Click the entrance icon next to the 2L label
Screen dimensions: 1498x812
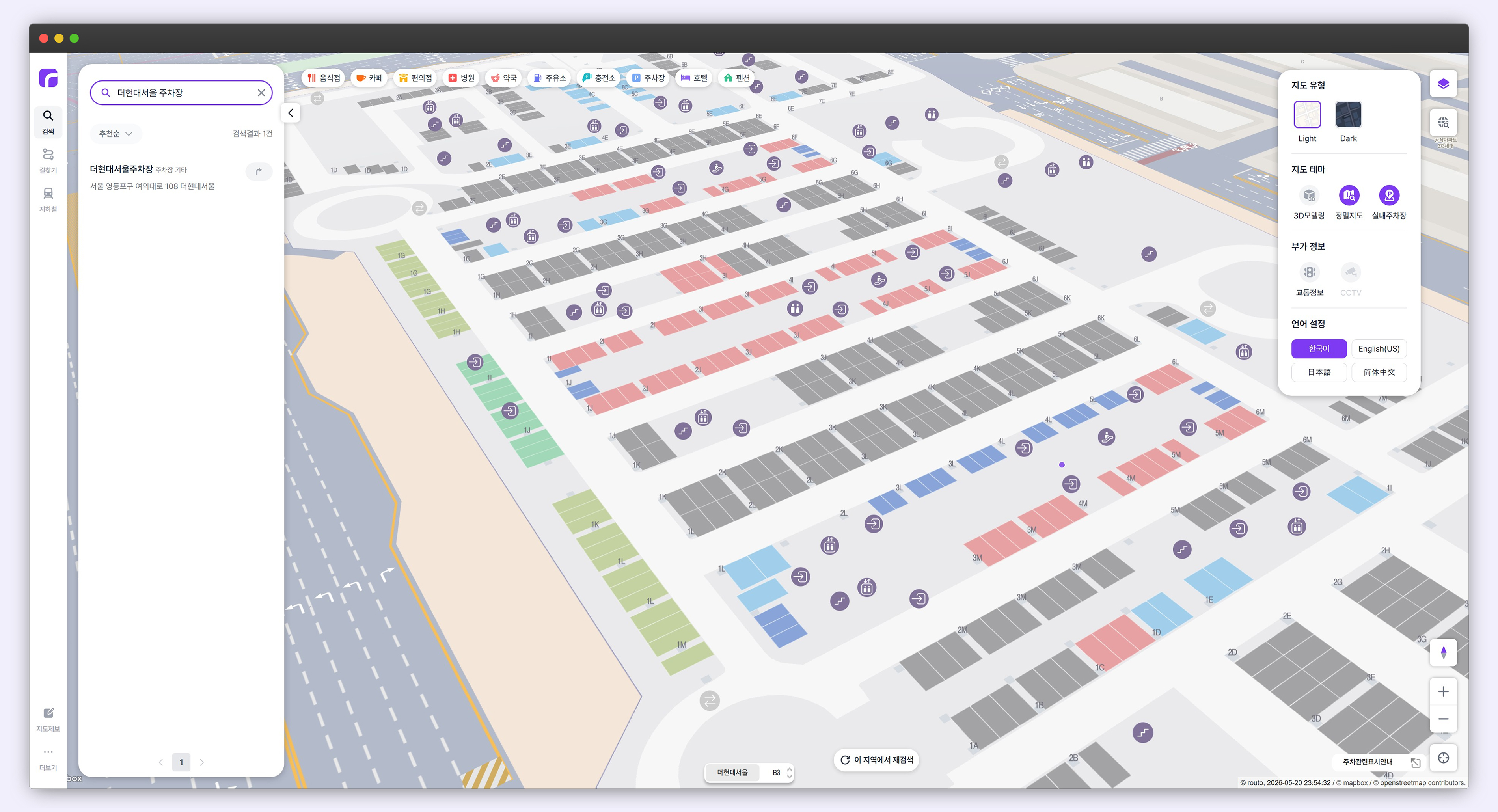coord(874,524)
